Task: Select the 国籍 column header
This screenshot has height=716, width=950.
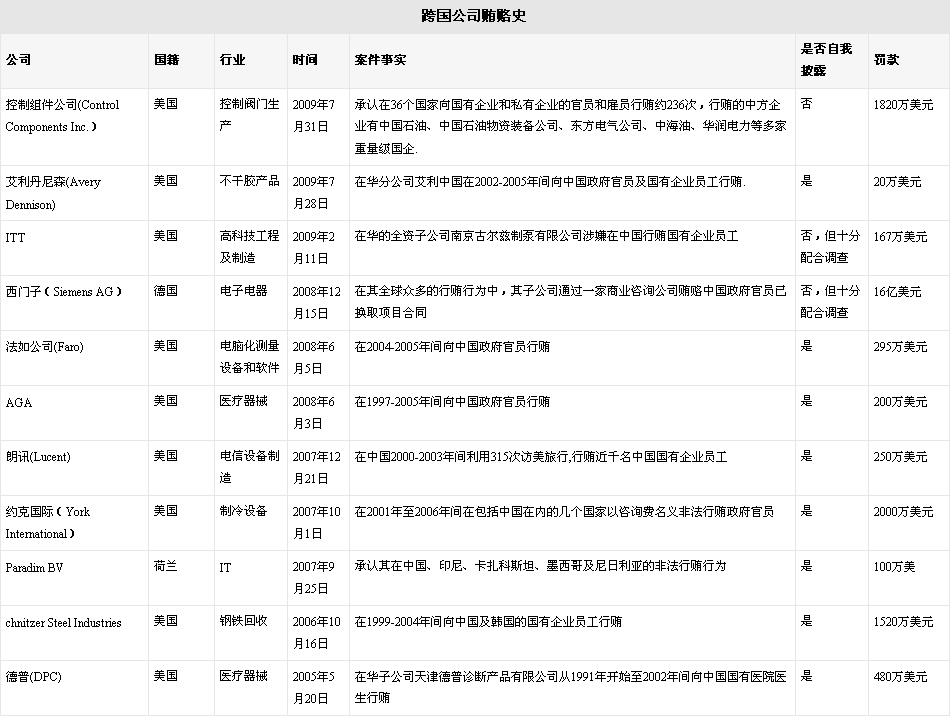Action: coord(166,60)
